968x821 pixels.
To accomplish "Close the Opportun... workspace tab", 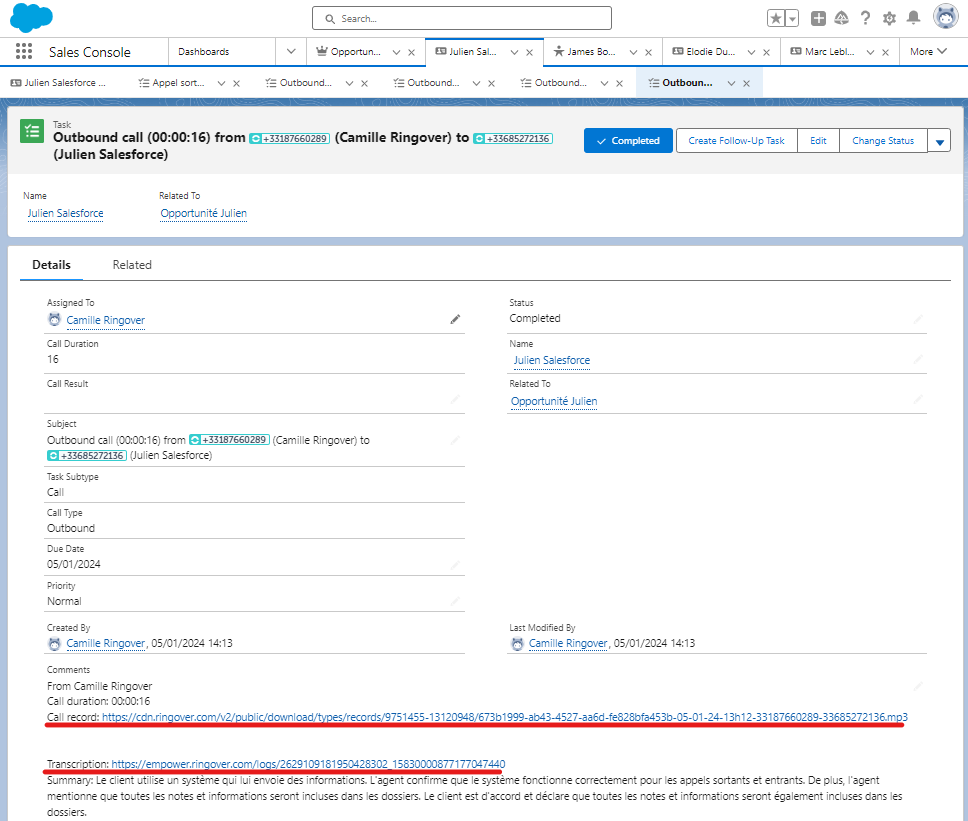I will (411, 52).
